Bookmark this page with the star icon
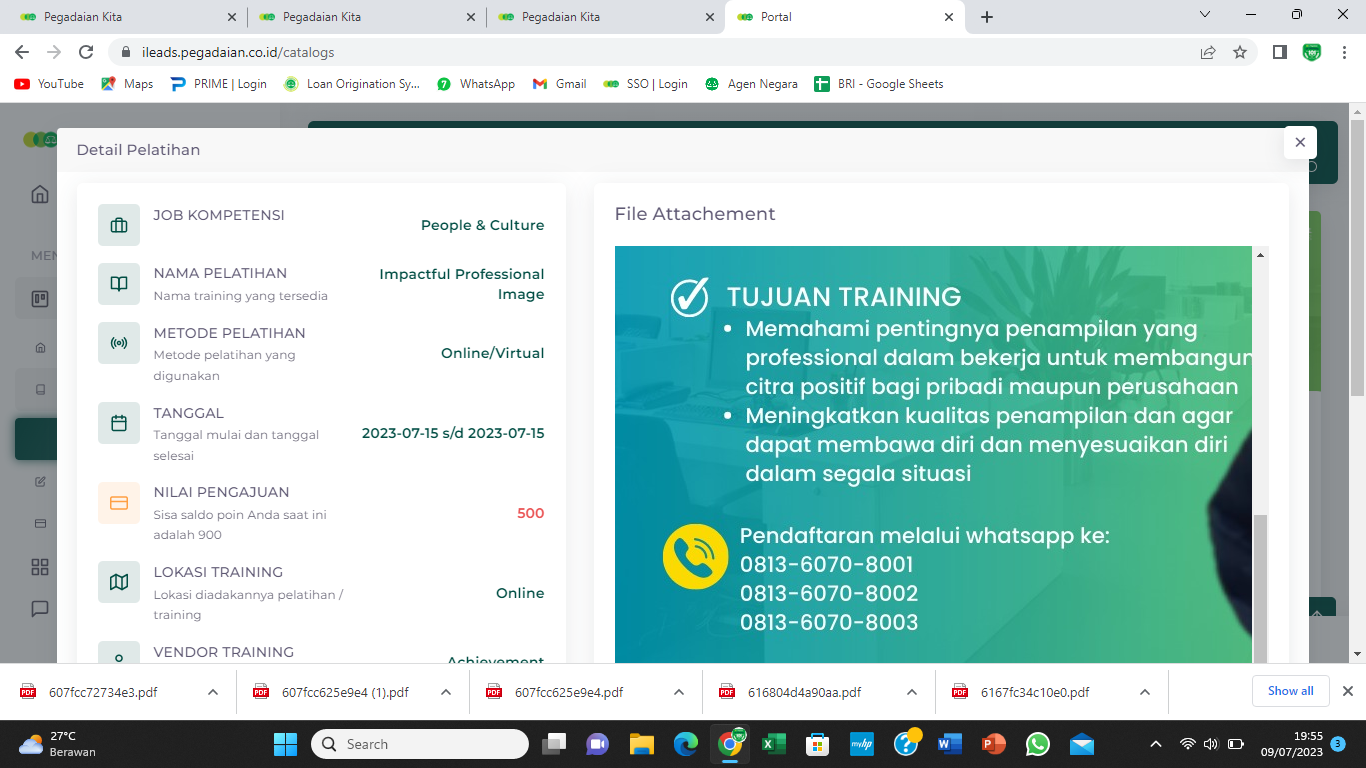This screenshot has height=768, width=1366. click(x=1240, y=52)
